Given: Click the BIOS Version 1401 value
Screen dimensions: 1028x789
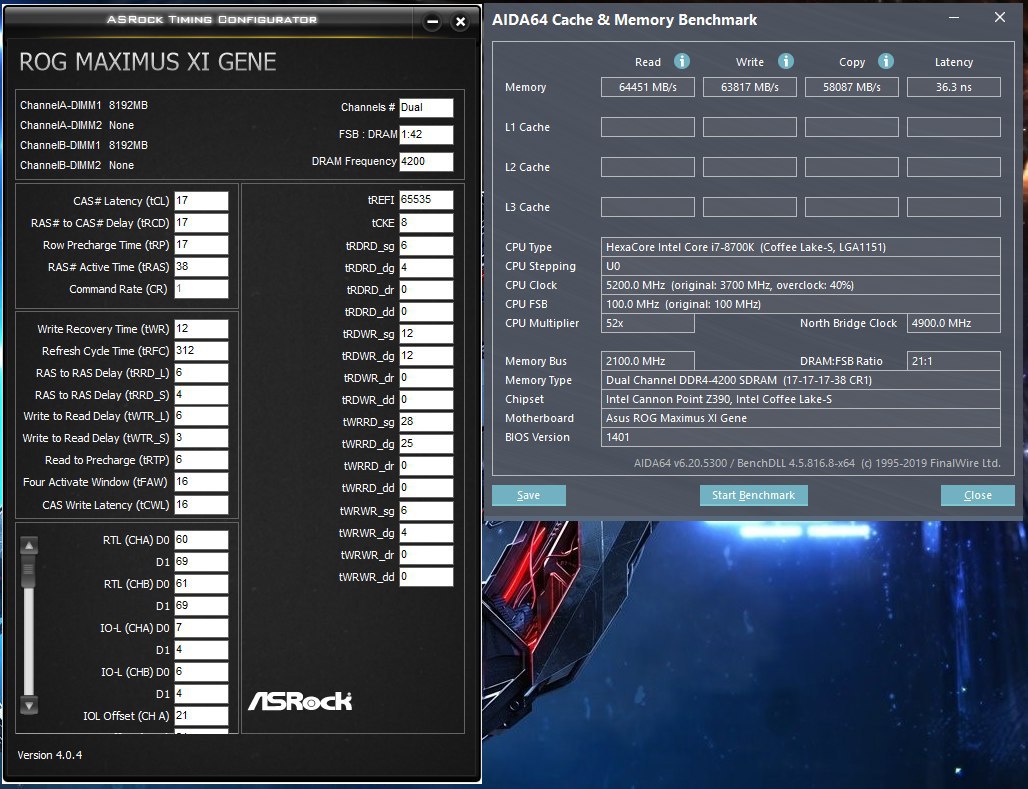Looking at the screenshot, I should (x=801, y=437).
